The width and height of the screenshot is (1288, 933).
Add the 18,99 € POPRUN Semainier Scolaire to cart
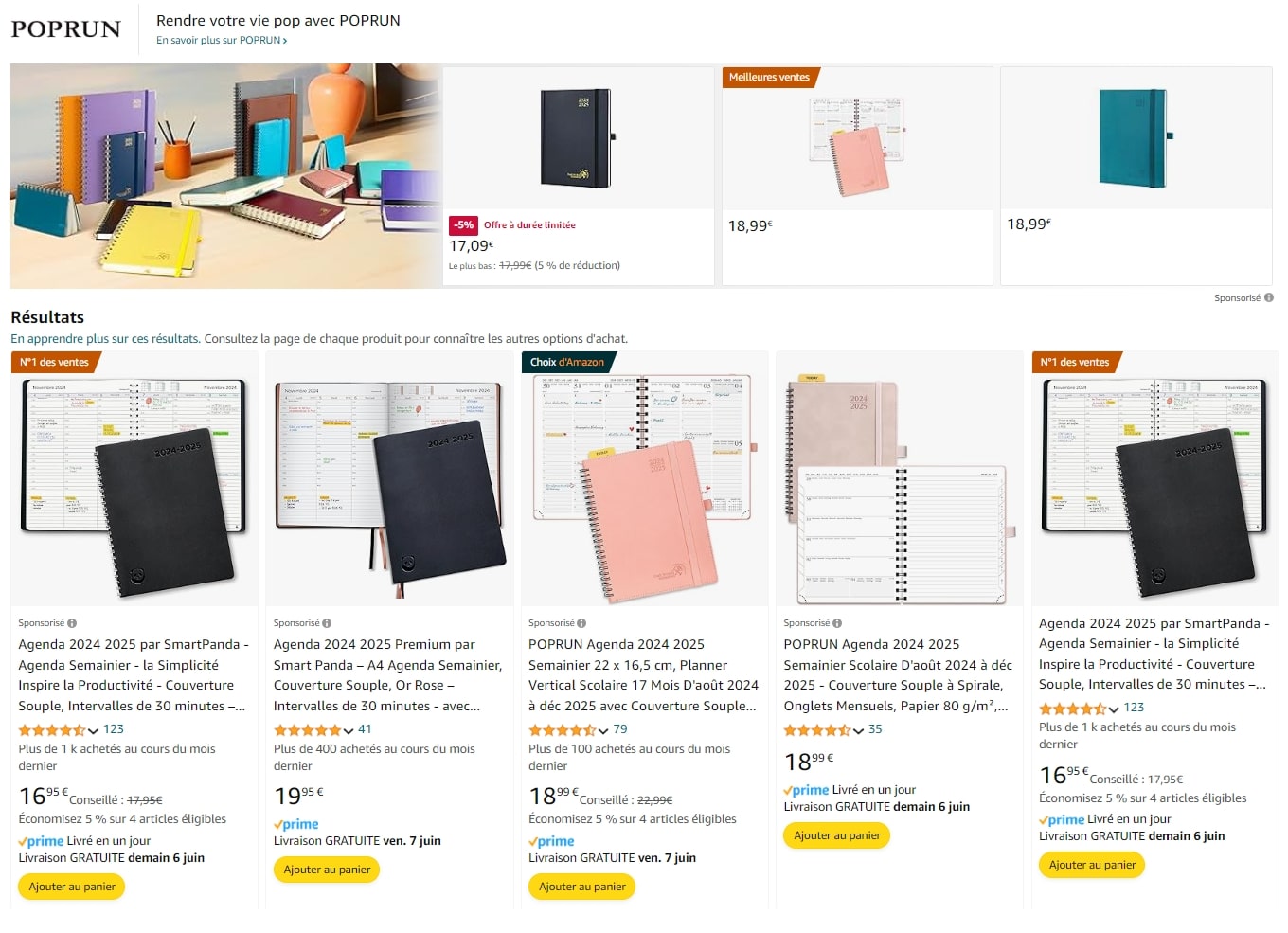pyautogui.click(x=837, y=835)
